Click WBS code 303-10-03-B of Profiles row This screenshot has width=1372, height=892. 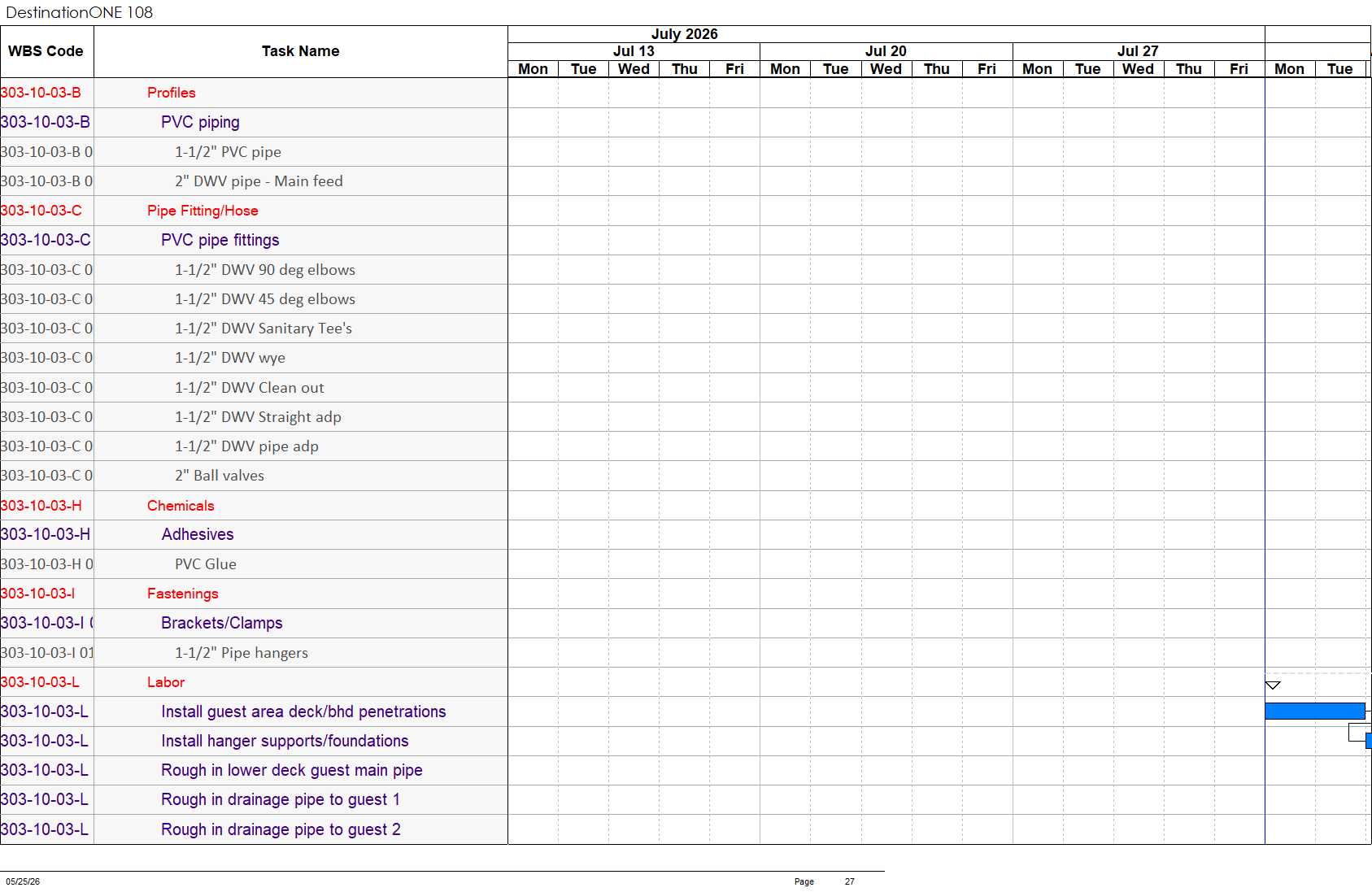(x=41, y=93)
